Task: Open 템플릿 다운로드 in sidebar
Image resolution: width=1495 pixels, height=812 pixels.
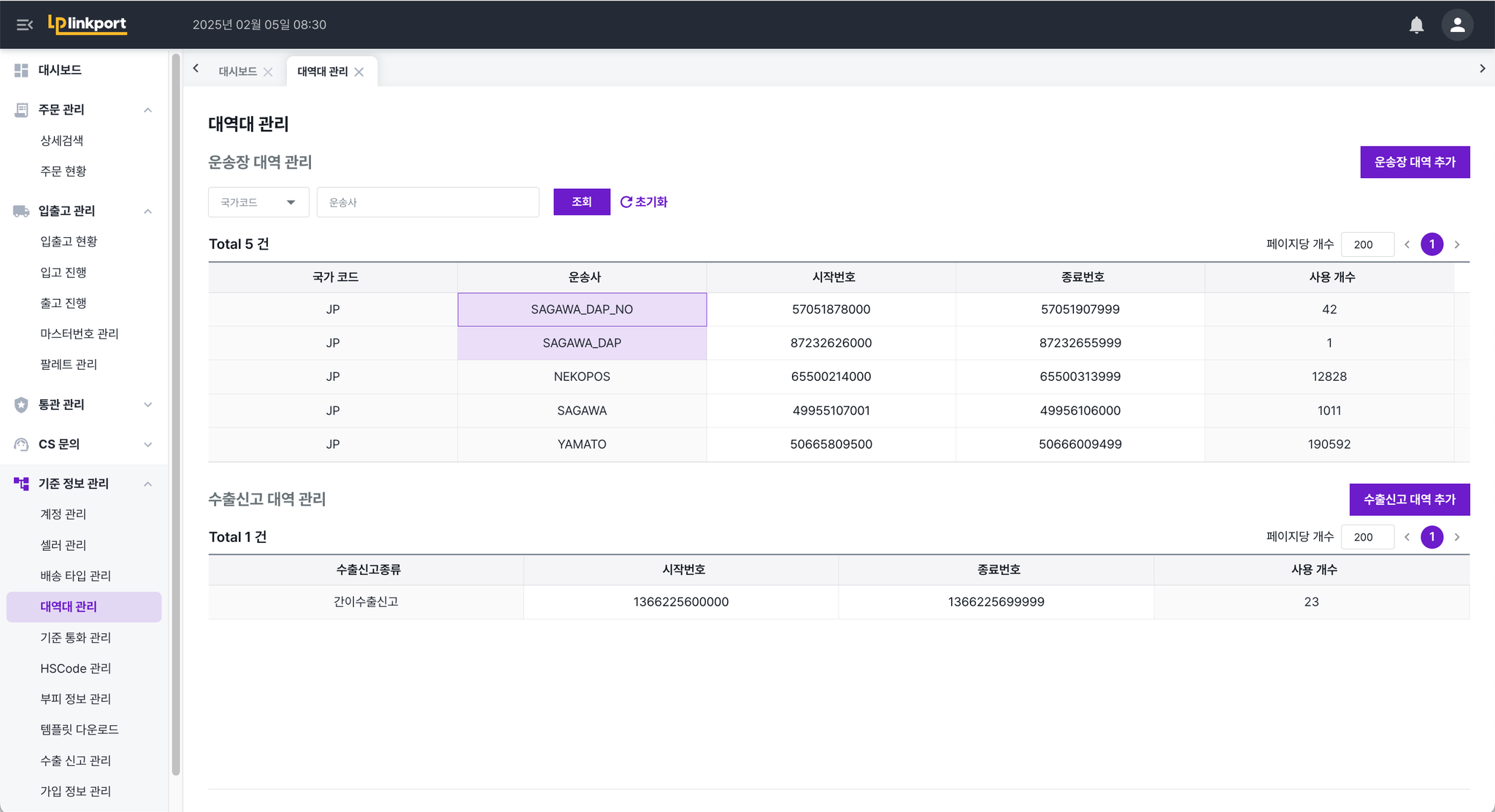Action: click(80, 730)
